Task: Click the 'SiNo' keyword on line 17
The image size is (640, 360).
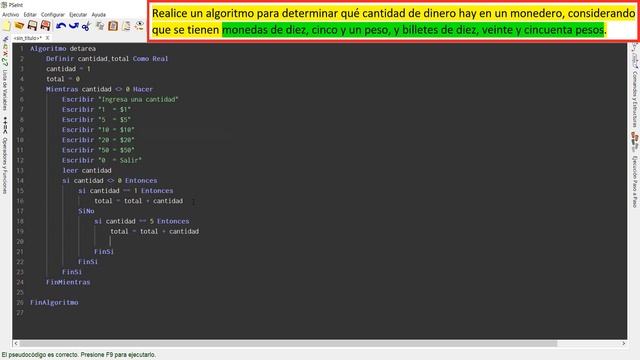Action: point(86,211)
